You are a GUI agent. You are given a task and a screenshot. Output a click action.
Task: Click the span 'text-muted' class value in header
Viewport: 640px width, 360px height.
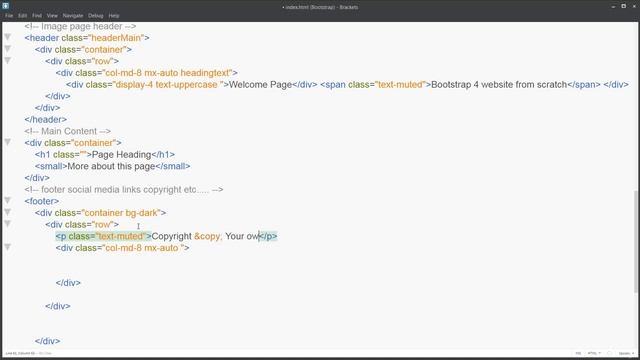click(x=400, y=84)
